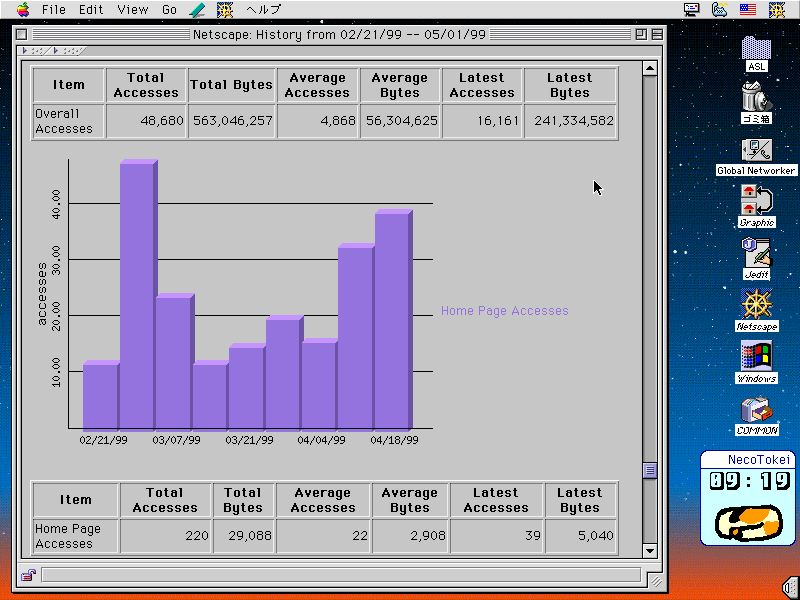Click the US flag keyboard icon
The width and height of the screenshot is (800, 600).
pos(747,9)
